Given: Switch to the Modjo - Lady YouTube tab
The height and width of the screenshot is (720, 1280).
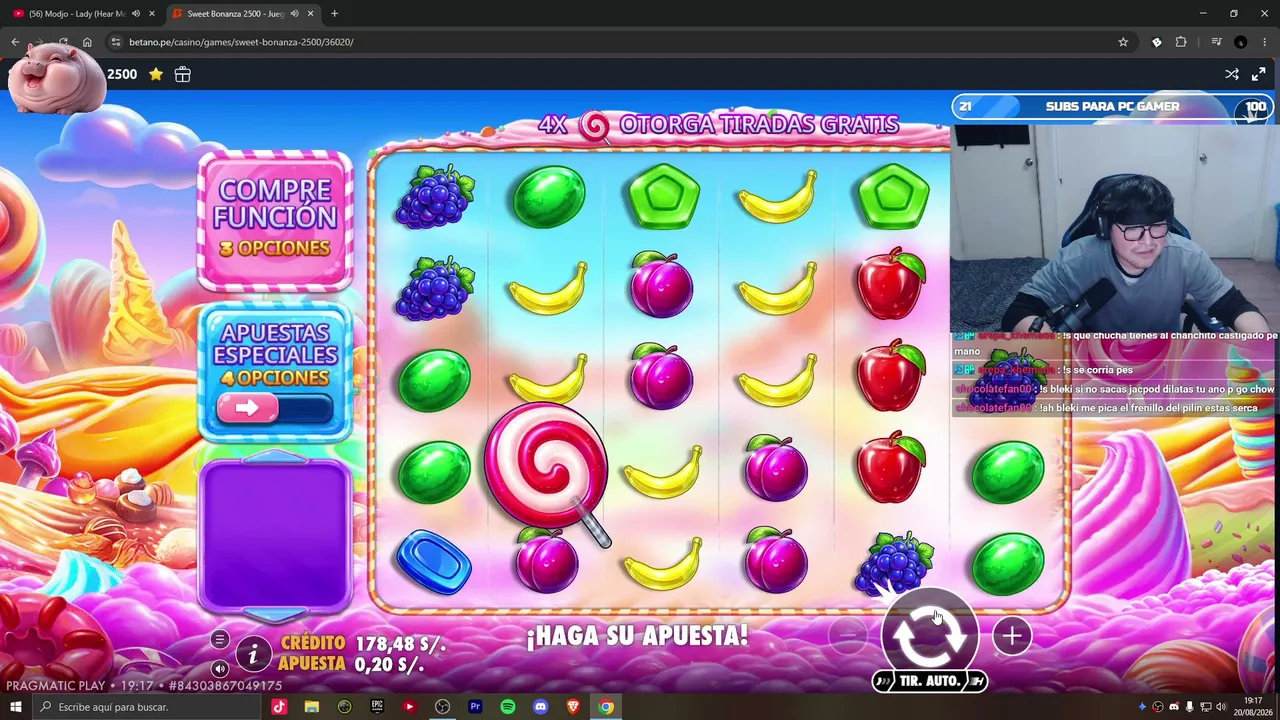Looking at the screenshot, I should [x=77, y=14].
